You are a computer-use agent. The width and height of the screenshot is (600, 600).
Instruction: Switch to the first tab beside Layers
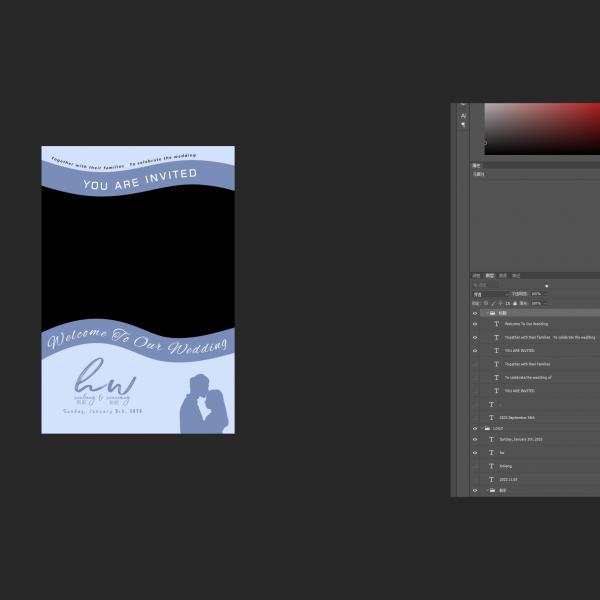click(x=477, y=276)
